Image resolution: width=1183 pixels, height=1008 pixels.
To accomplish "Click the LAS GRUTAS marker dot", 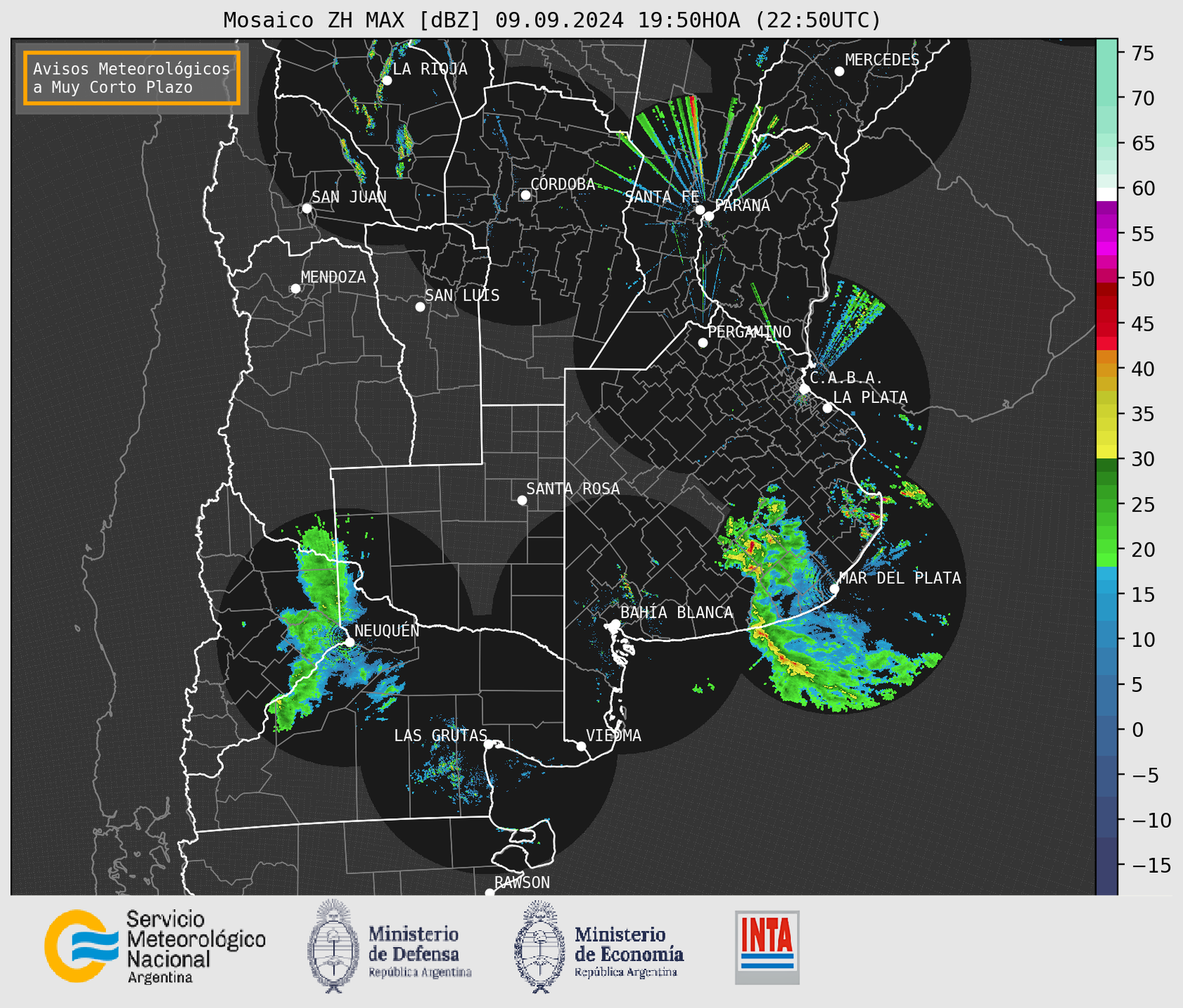I will [489, 744].
